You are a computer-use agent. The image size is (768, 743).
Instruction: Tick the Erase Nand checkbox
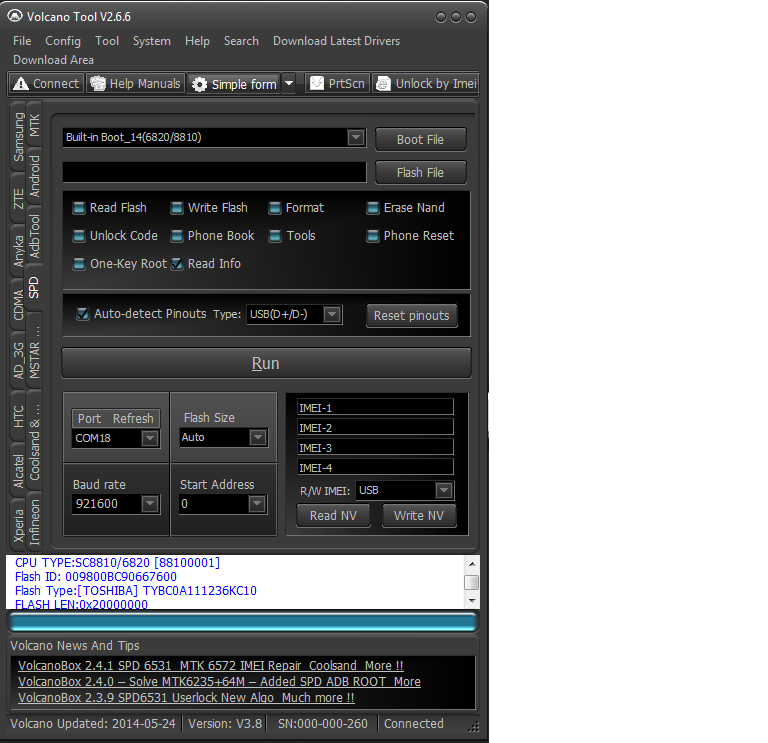[373, 208]
